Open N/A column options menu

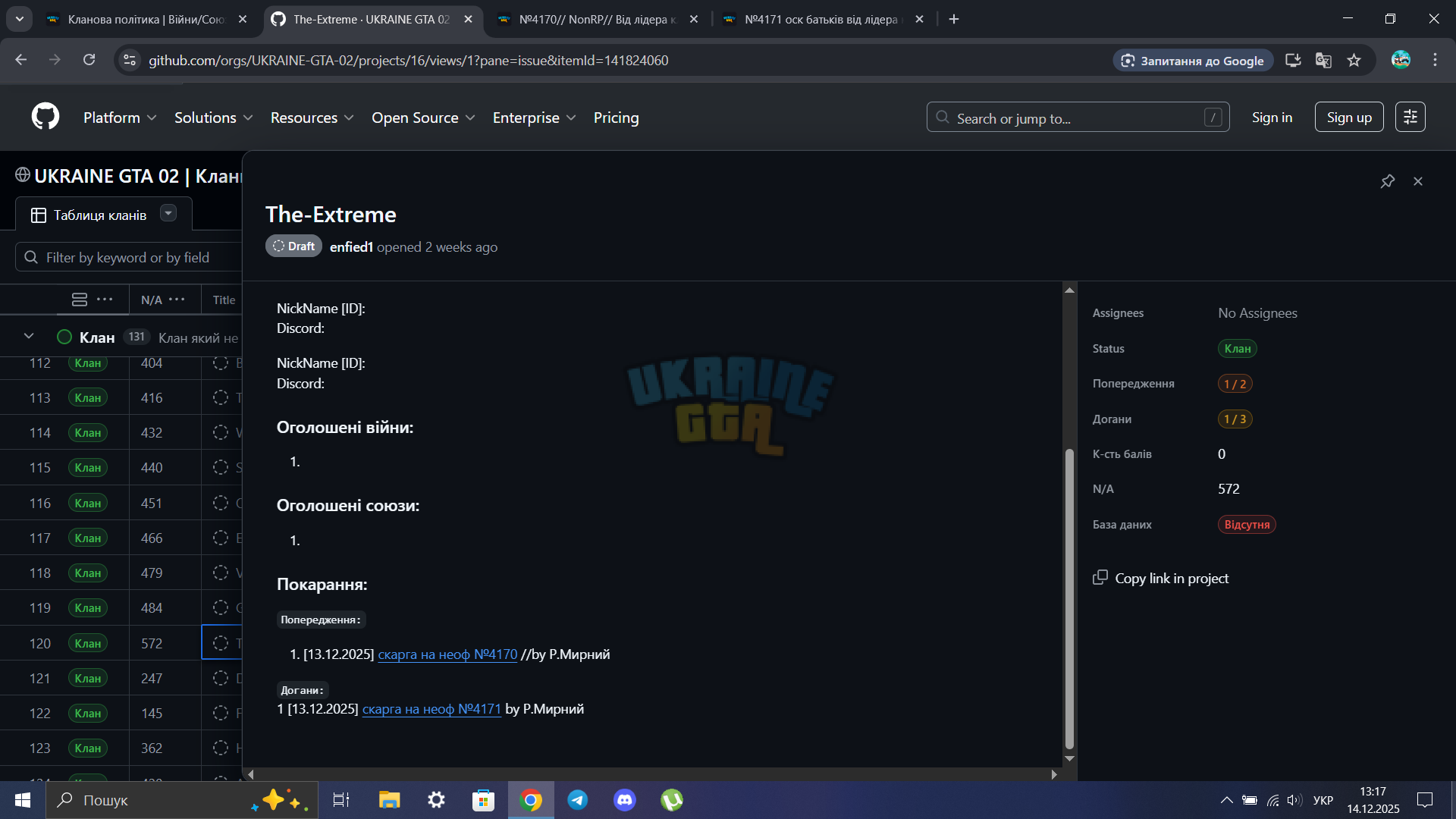tap(177, 299)
